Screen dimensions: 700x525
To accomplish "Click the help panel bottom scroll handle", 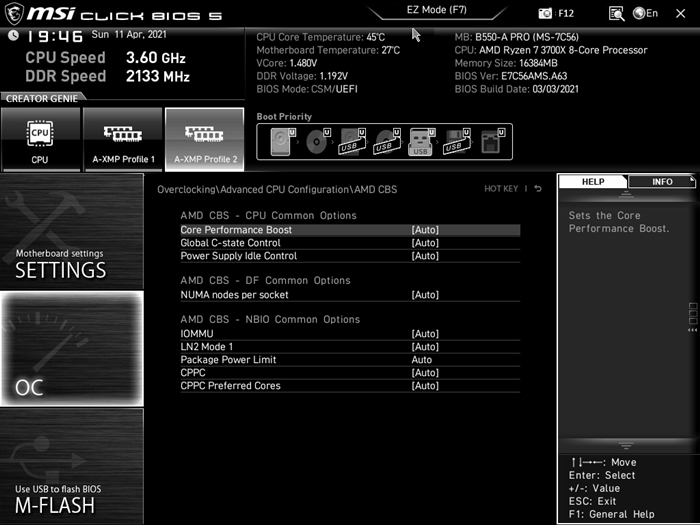I will [x=626, y=446].
